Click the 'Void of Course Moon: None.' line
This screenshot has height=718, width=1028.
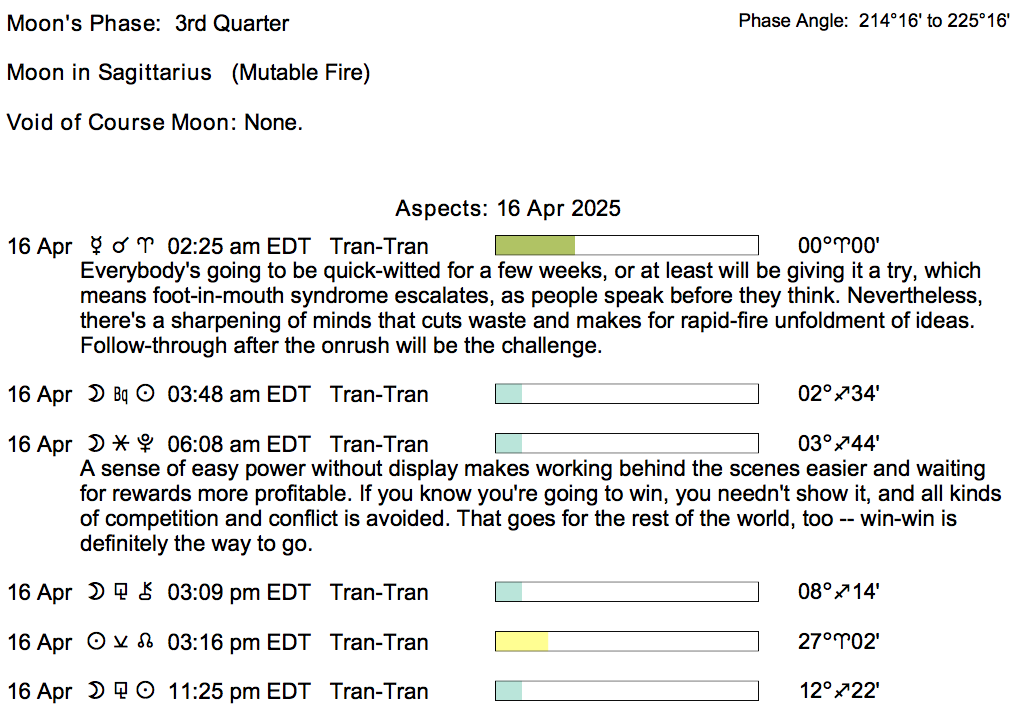coord(154,122)
